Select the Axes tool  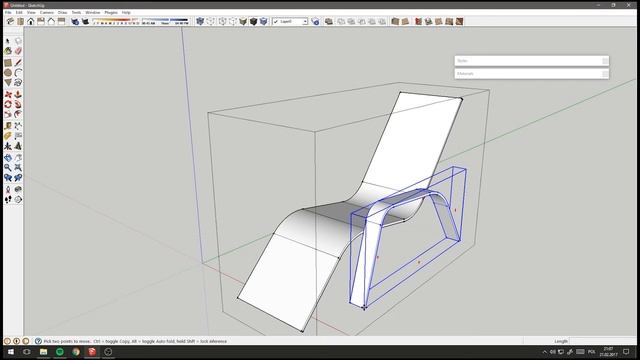(8, 146)
